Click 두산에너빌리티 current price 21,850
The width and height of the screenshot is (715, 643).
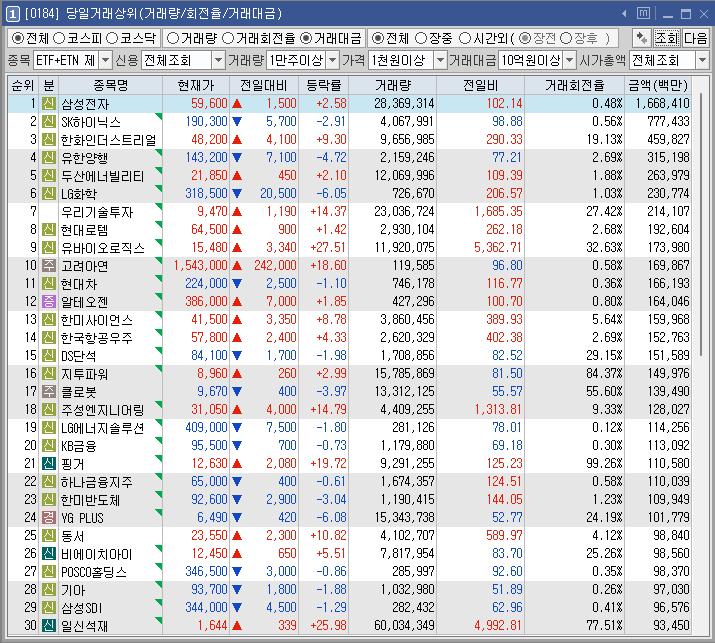pos(209,176)
